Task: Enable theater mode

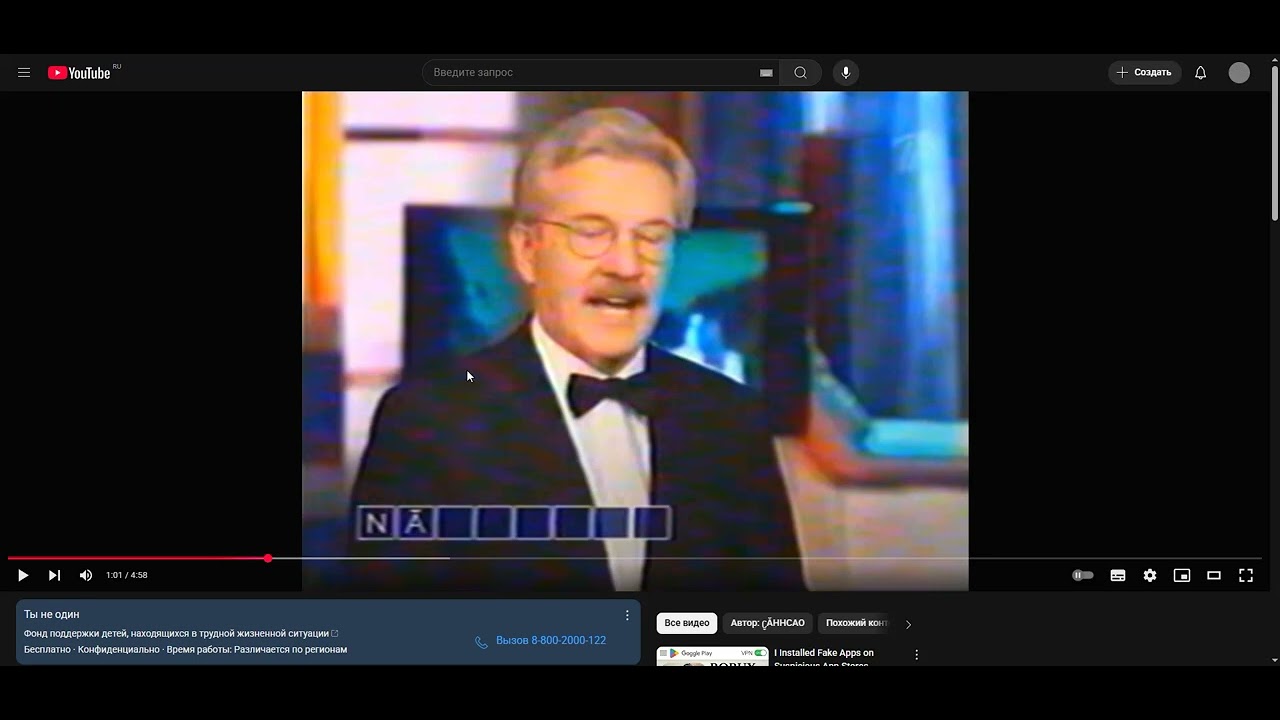Action: tap(1214, 575)
